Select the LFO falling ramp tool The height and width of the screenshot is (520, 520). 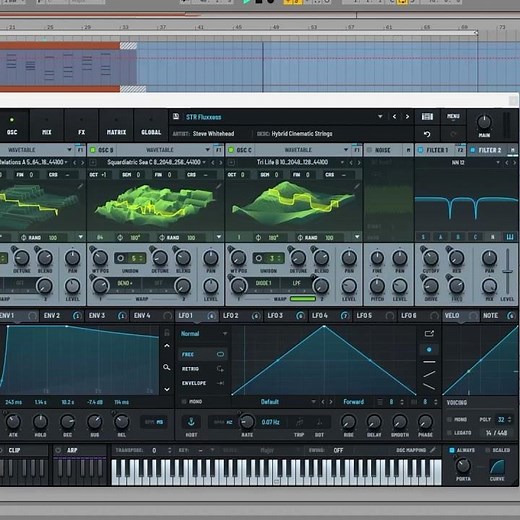(429, 387)
